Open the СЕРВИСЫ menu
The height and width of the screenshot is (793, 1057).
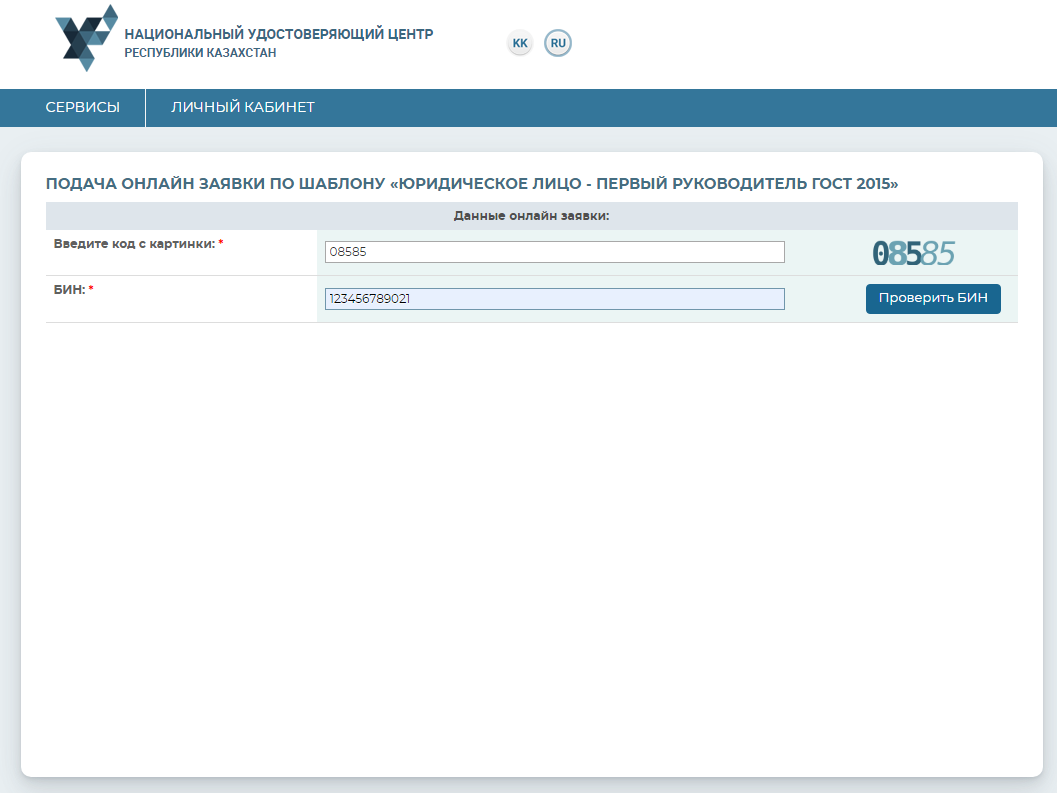click(x=83, y=107)
